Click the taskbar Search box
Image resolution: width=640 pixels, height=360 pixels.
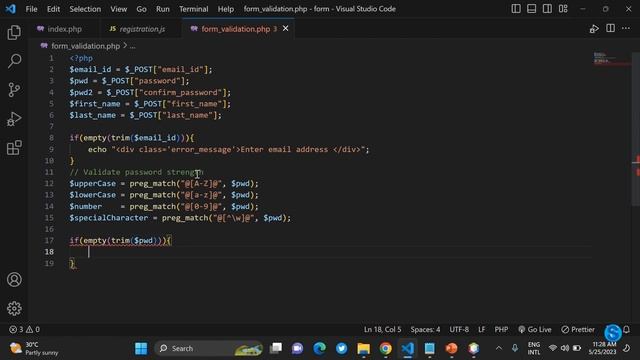[209, 348]
